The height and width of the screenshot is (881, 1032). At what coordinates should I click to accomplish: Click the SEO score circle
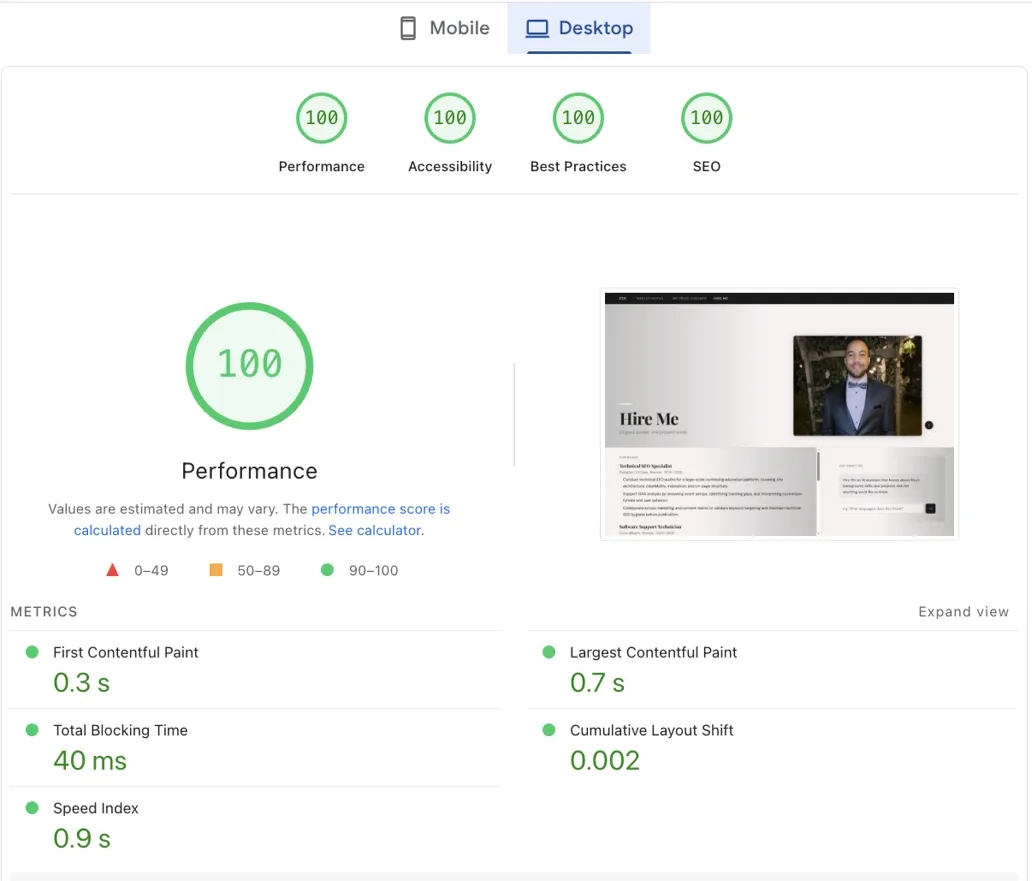(x=706, y=117)
